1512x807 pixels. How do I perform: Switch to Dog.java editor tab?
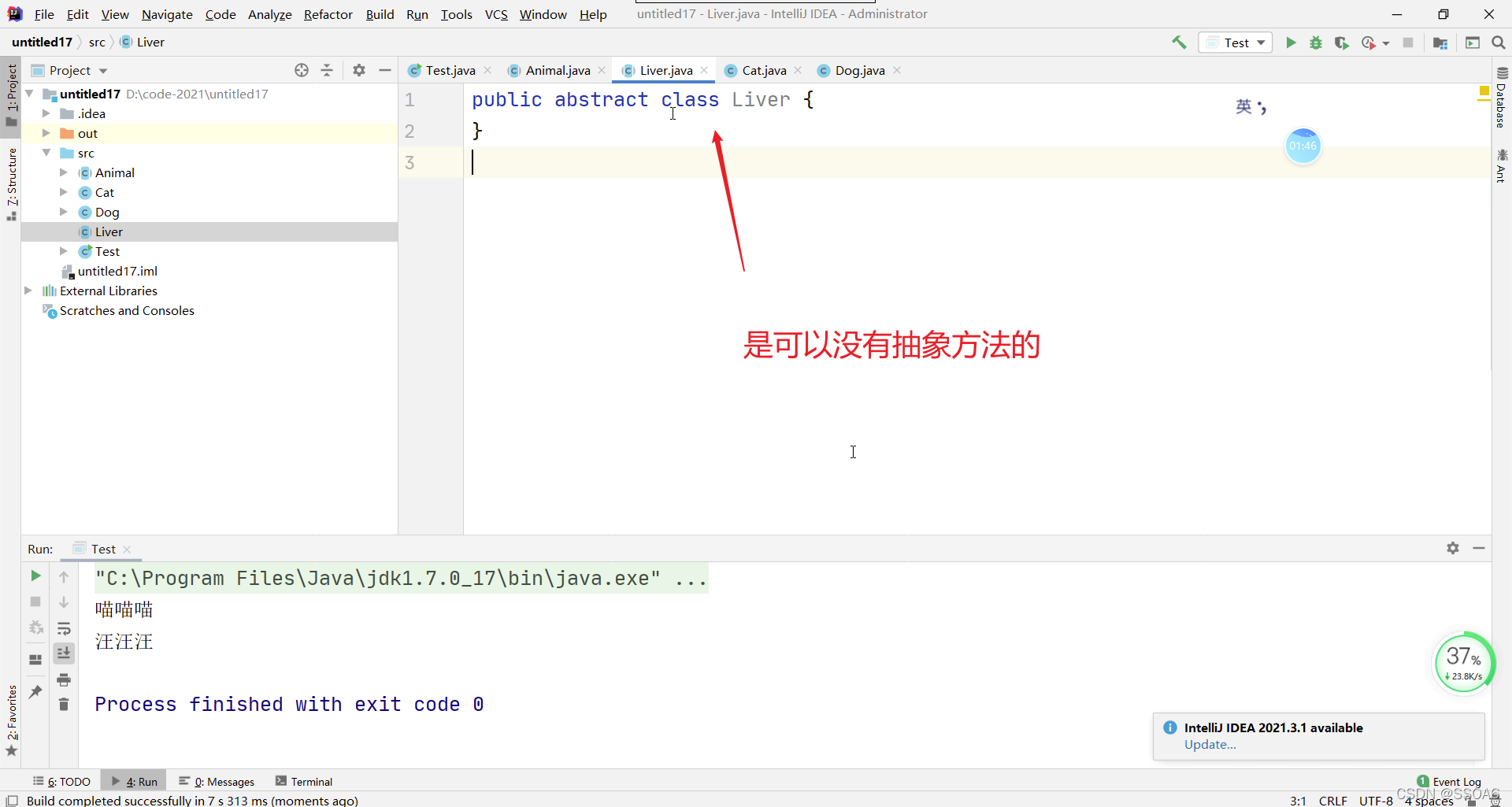[859, 70]
